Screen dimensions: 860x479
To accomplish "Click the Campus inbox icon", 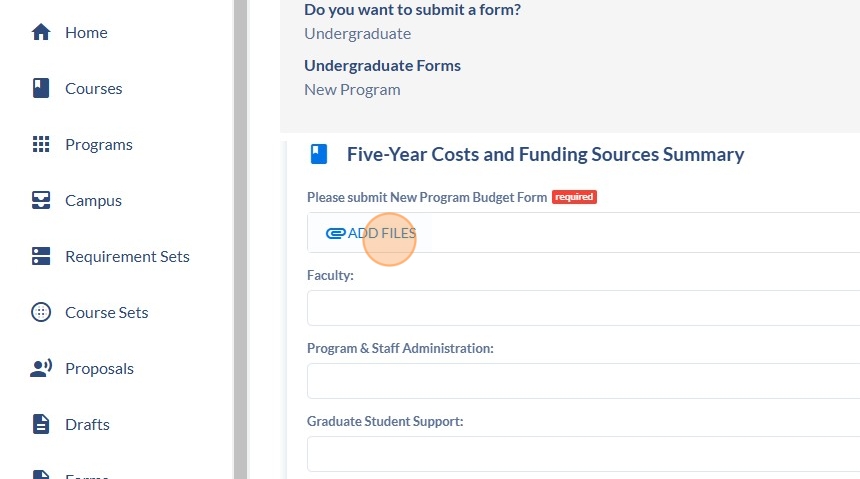I will pos(41,200).
